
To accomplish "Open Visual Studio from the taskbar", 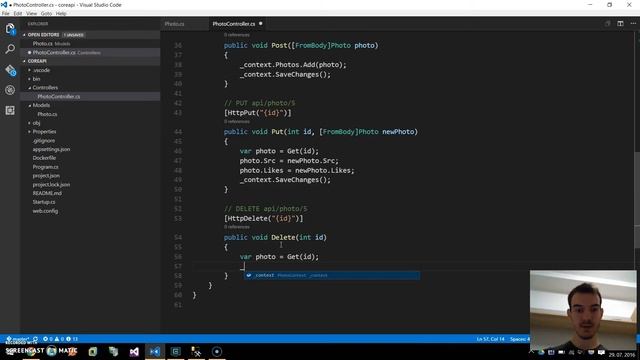I will pos(134,351).
